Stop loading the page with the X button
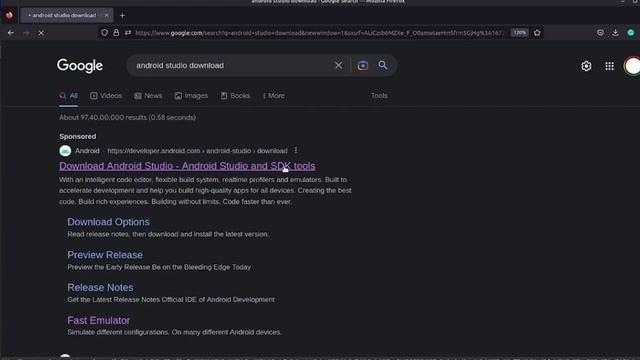This screenshot has height=360, width=640. (41, 33)
